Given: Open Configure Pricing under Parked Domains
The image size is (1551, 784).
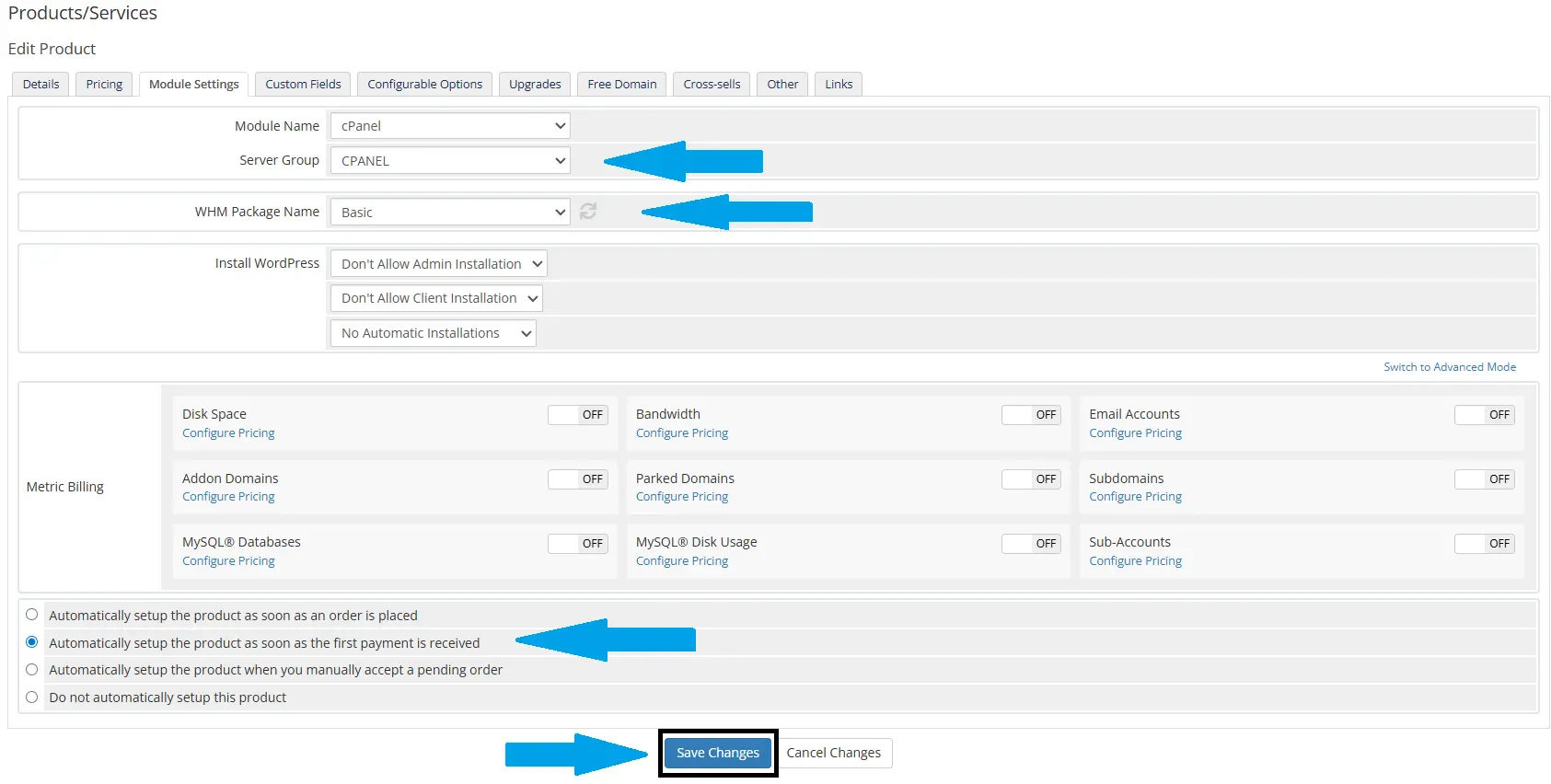Looking at the screenshot, I should [x=681, y=497].
